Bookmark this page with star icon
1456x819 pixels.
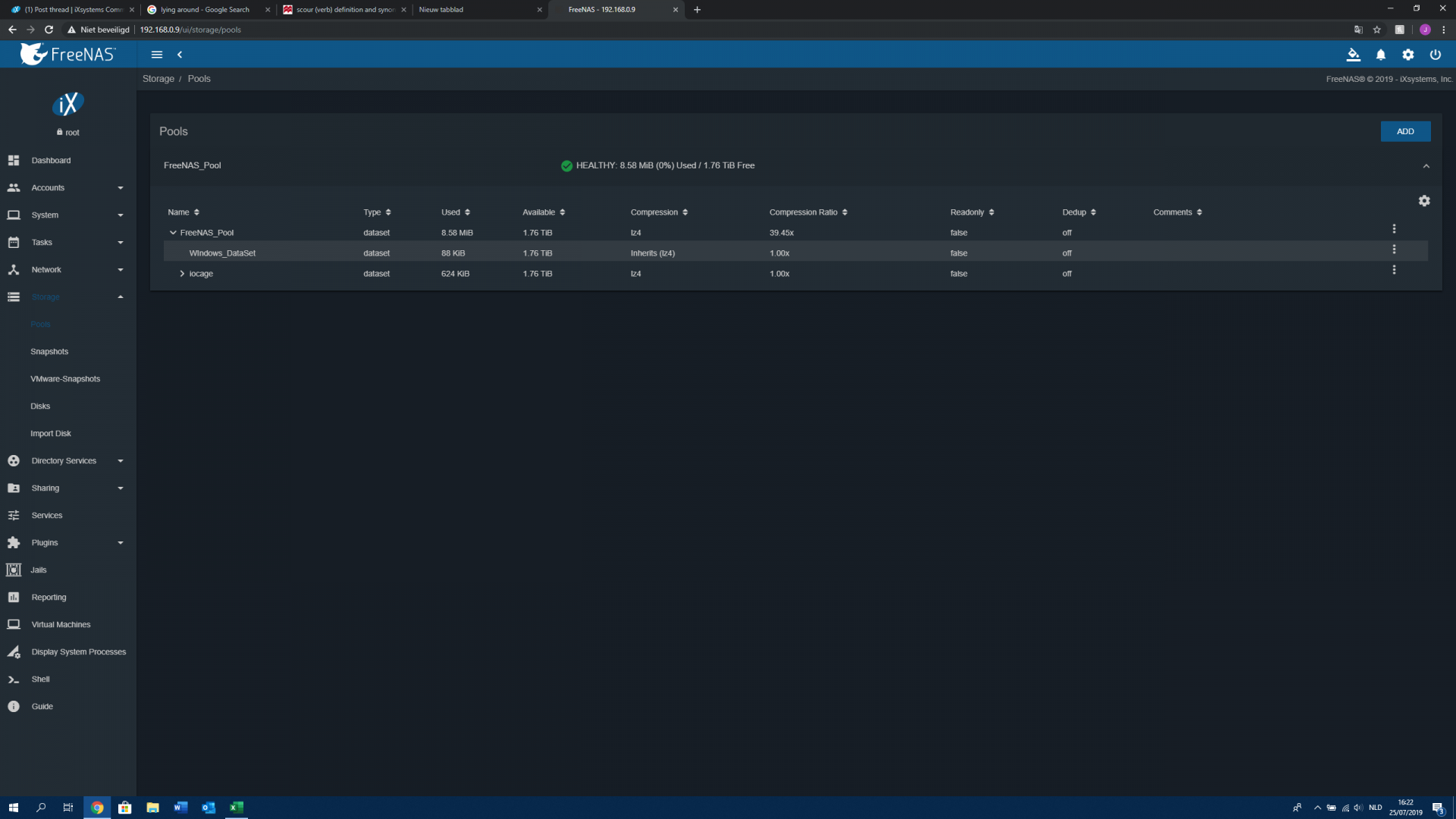[1377, 30]
